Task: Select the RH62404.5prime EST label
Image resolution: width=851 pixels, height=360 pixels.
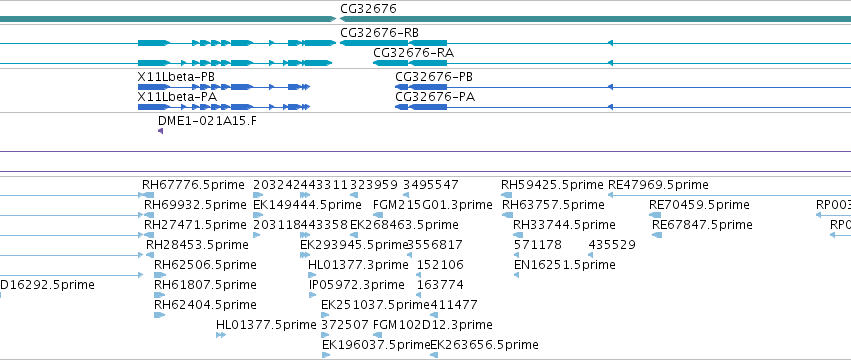Action: [206, 305]
